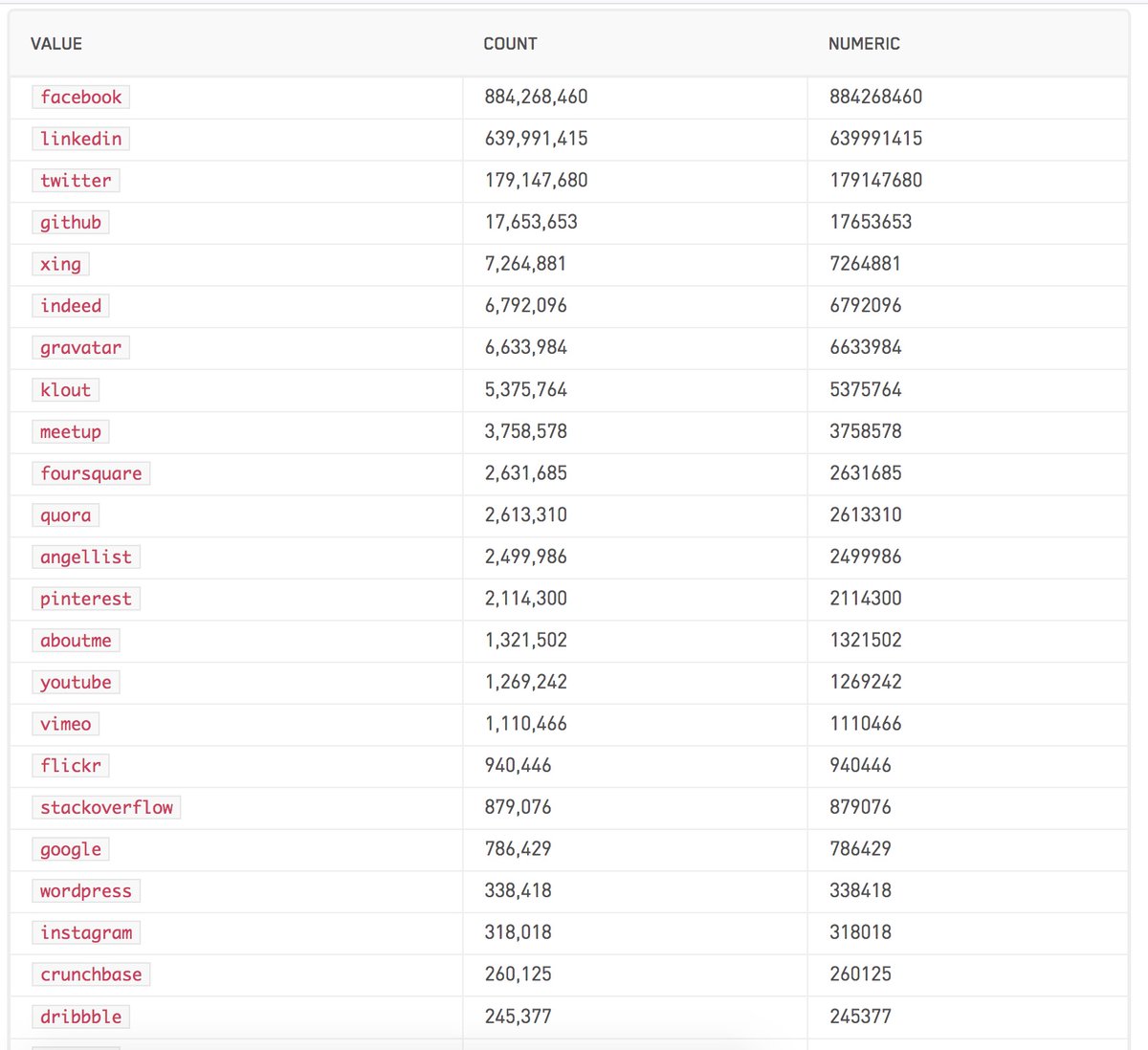Select the dribbble value tag
The height and width of the screenshot is (1050, 1148).
click(81, 1017)
